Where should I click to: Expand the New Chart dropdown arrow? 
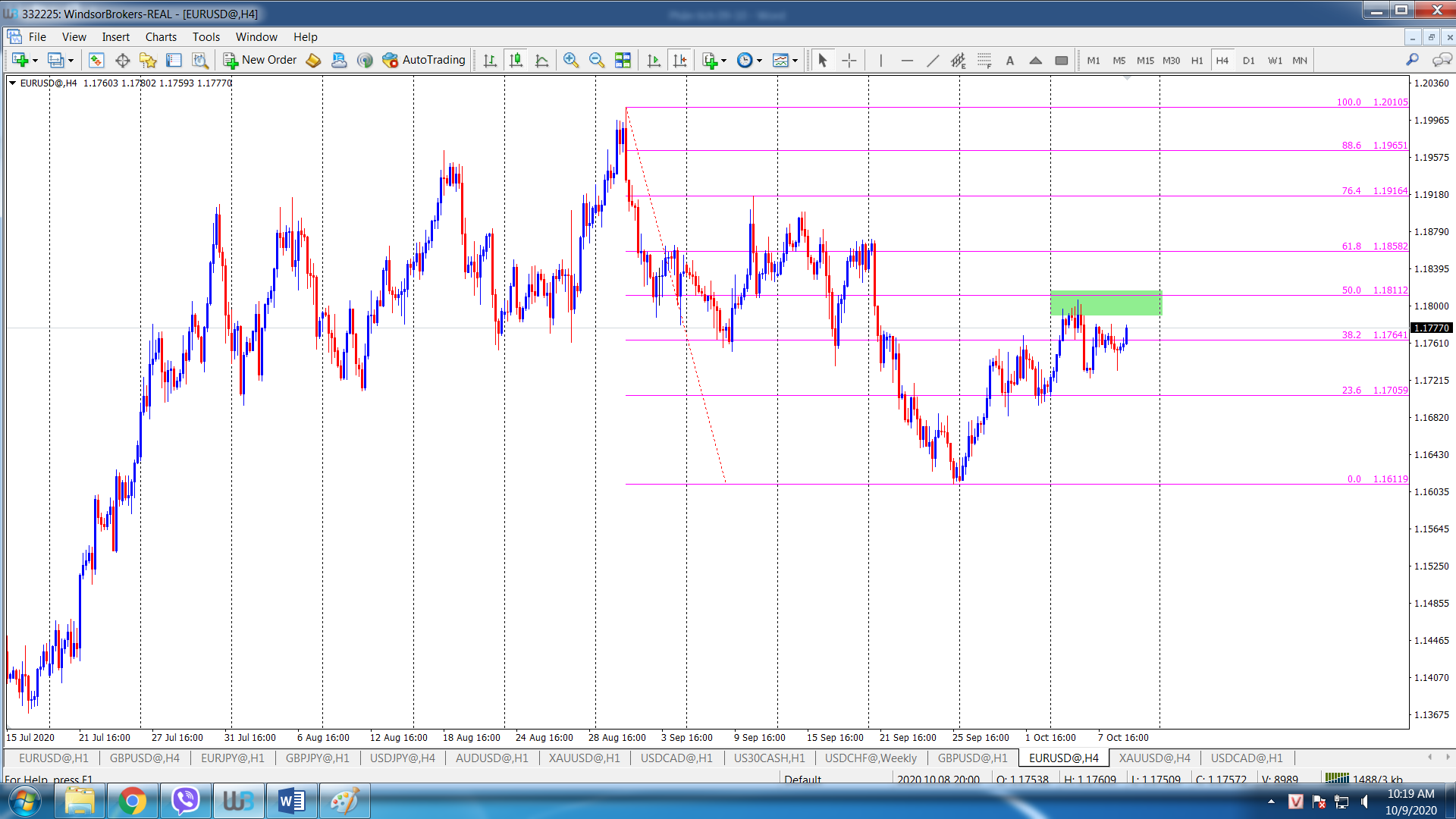(x=35, y=61)
